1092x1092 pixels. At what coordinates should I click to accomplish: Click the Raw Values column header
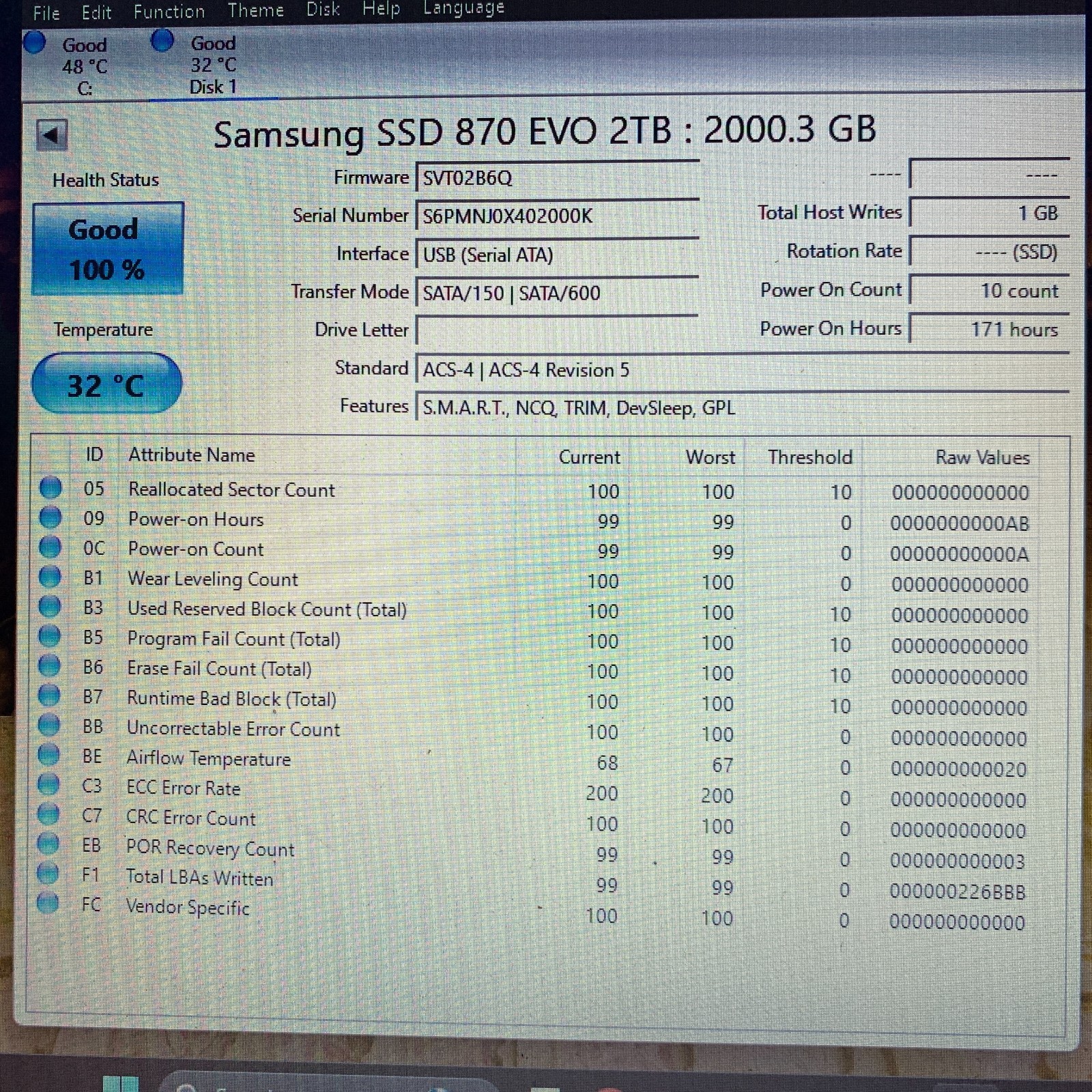[981, 457]
